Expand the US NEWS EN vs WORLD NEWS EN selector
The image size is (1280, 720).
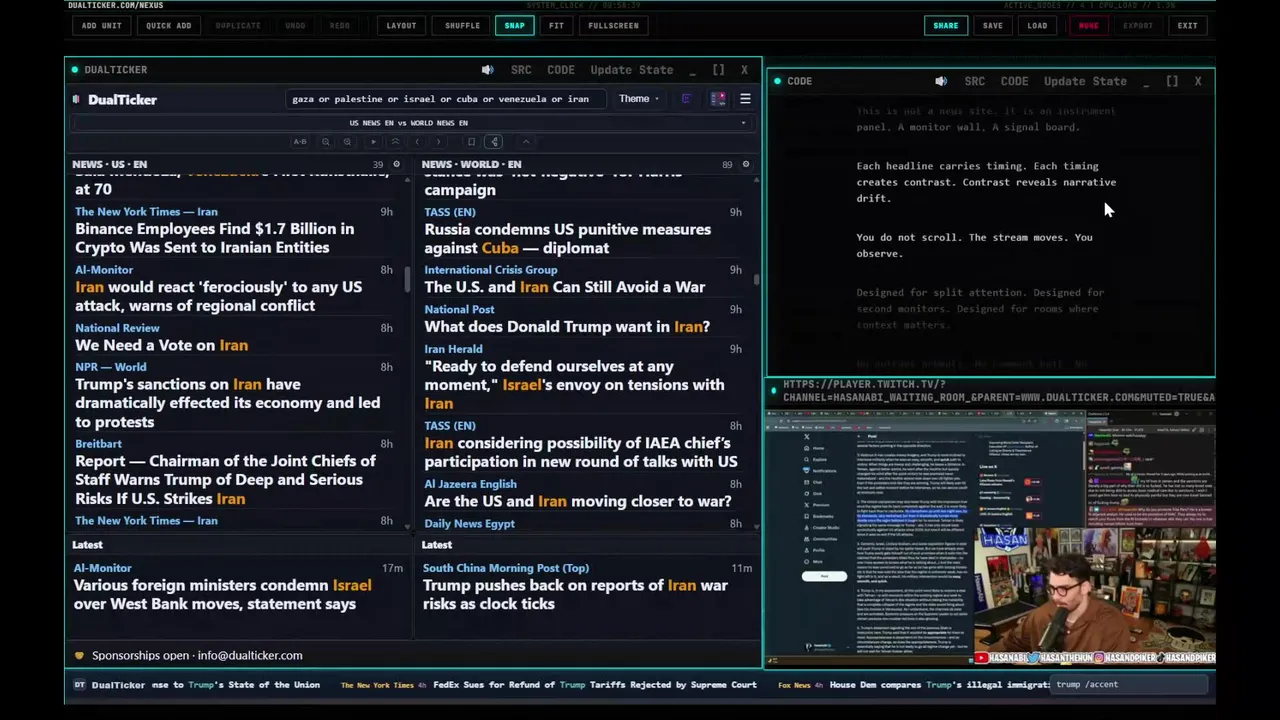point(409,123)
